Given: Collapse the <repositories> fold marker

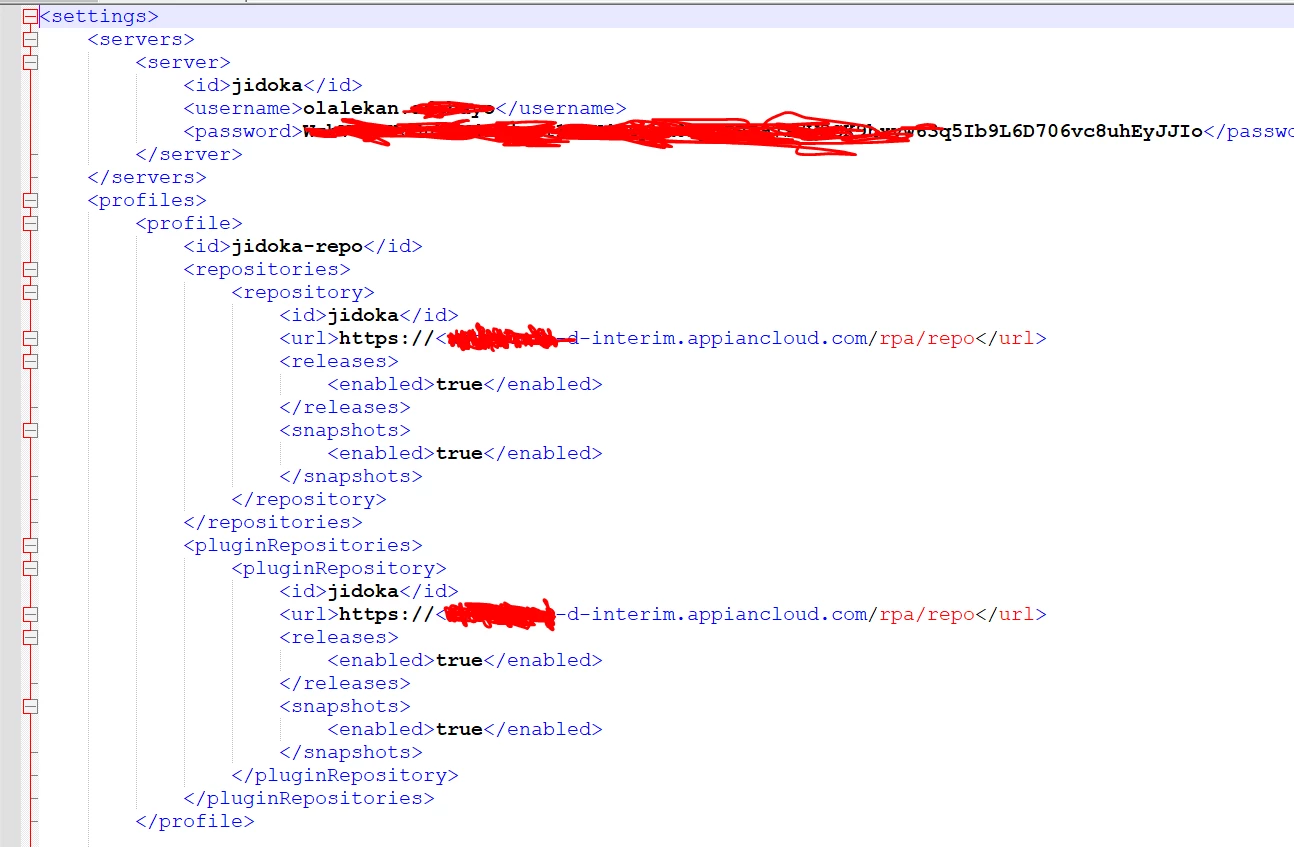Looking at the screenshot, I should [30, 269].
